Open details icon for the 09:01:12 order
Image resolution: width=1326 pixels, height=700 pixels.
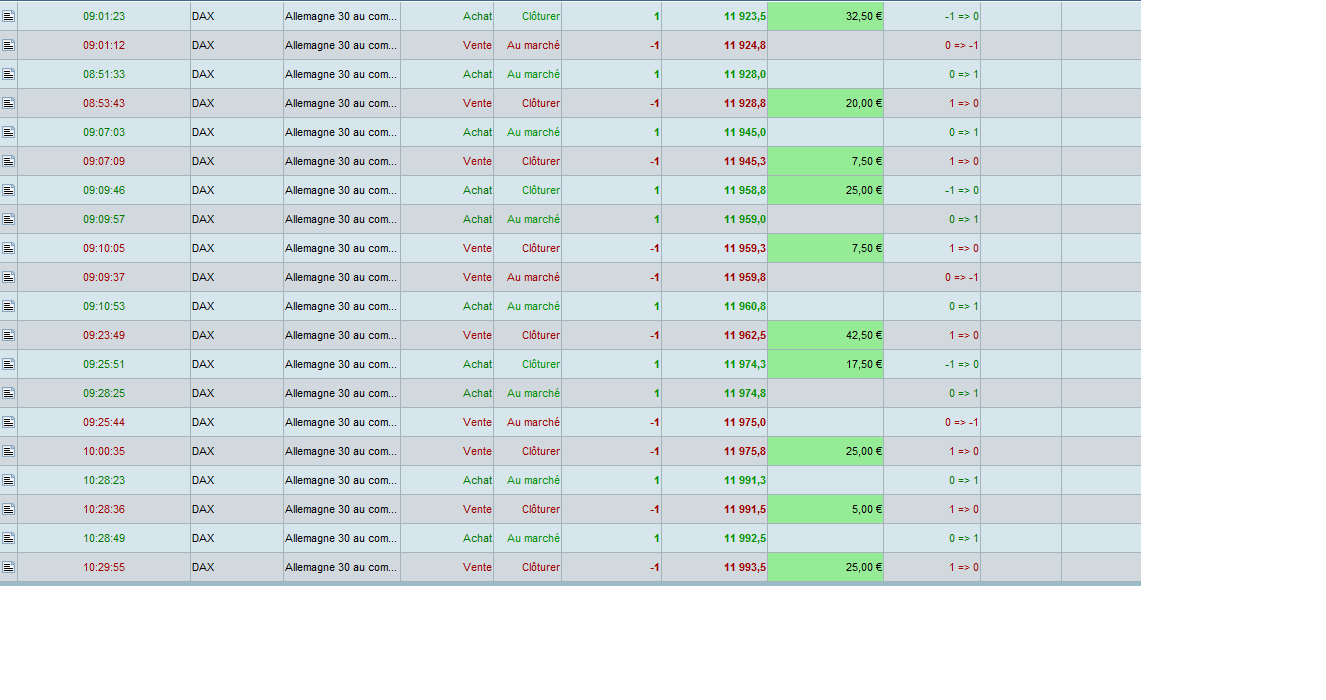[8, 45]
